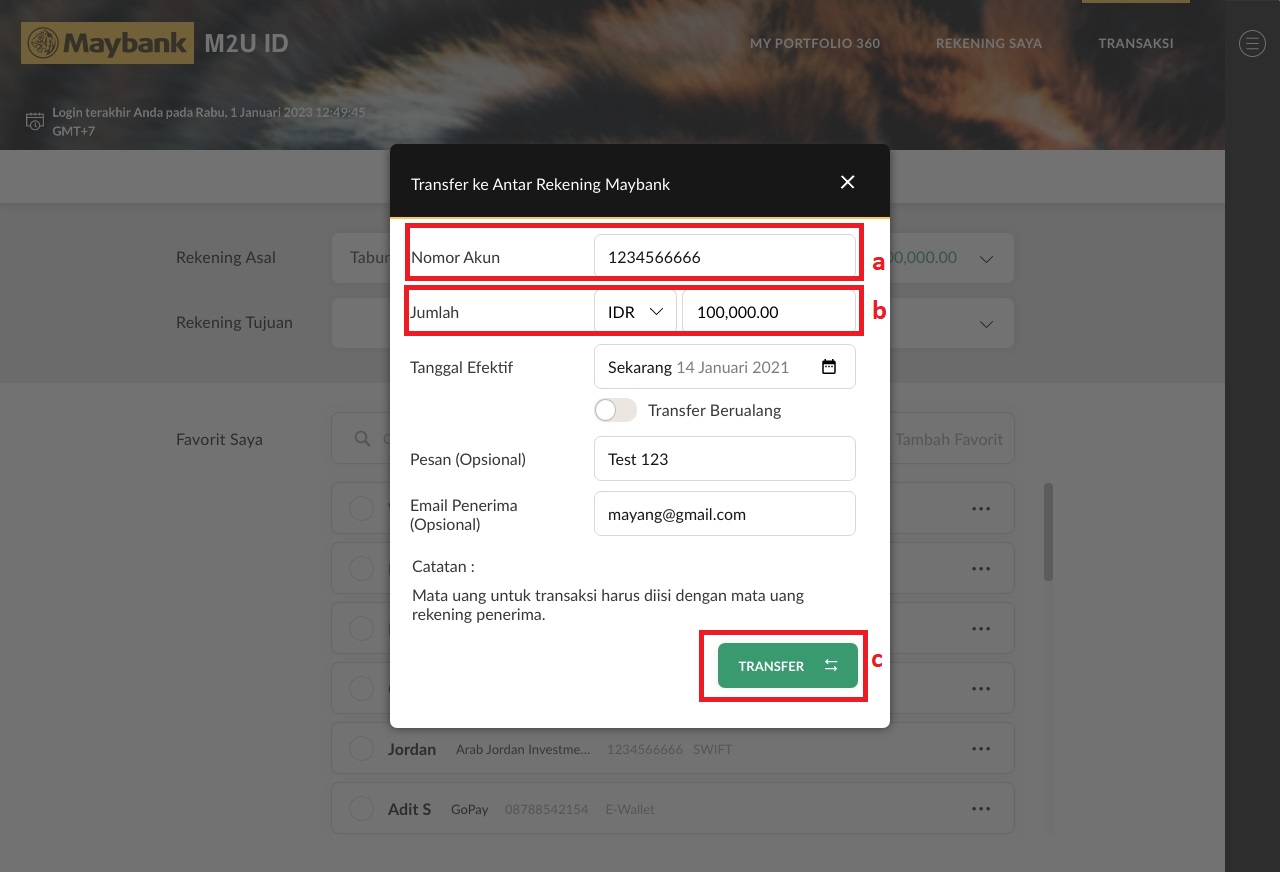Open the IDR currency dropdown

point(635,312)
